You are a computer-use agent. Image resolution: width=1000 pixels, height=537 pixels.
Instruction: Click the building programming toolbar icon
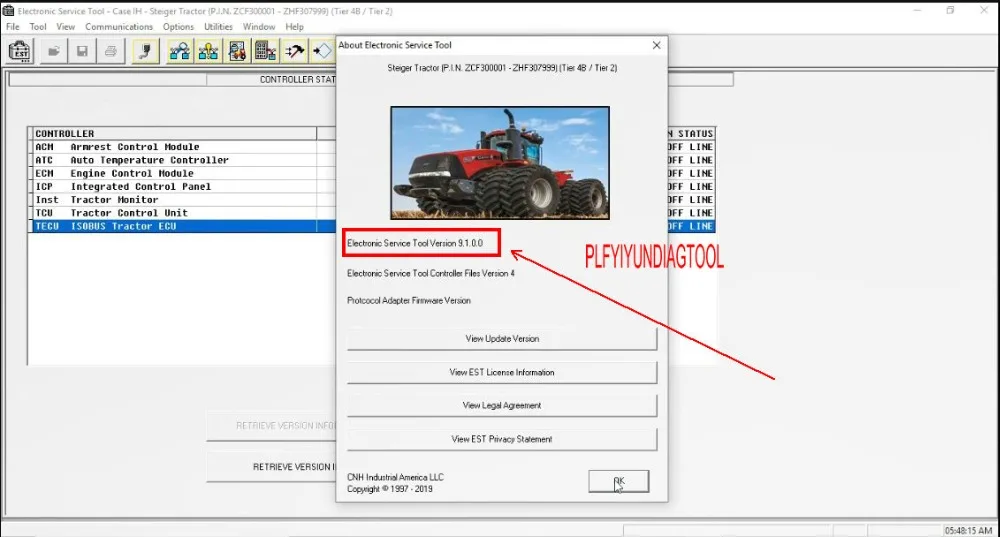(x=265, y=51)
